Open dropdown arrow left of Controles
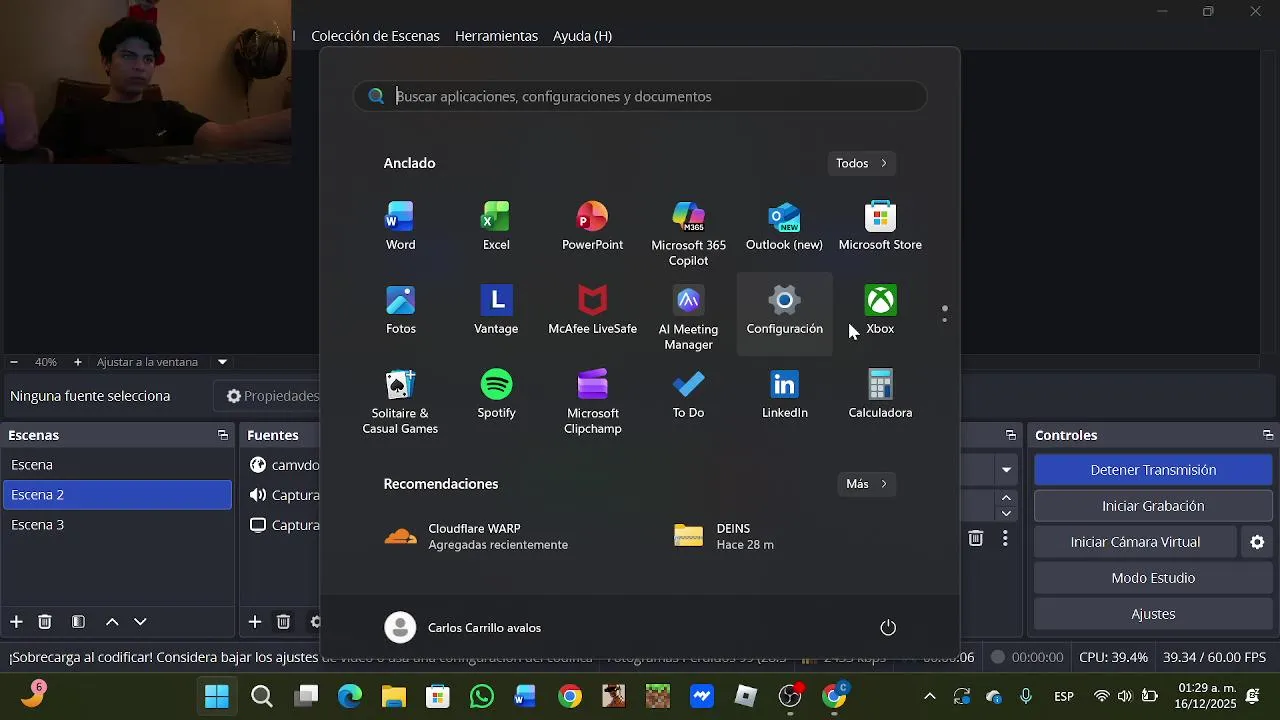The height and width of the screenshot is (720, 1280). coord(1007,470)
